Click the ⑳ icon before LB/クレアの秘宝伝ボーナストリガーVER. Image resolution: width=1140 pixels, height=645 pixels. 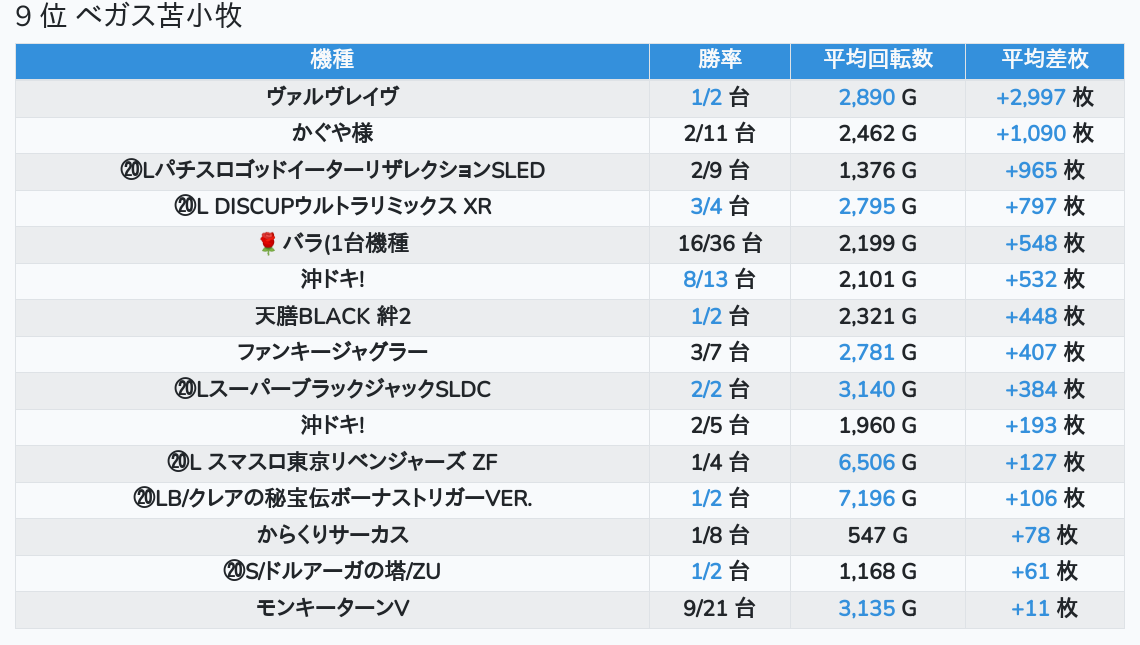click(x=144, y=498)
